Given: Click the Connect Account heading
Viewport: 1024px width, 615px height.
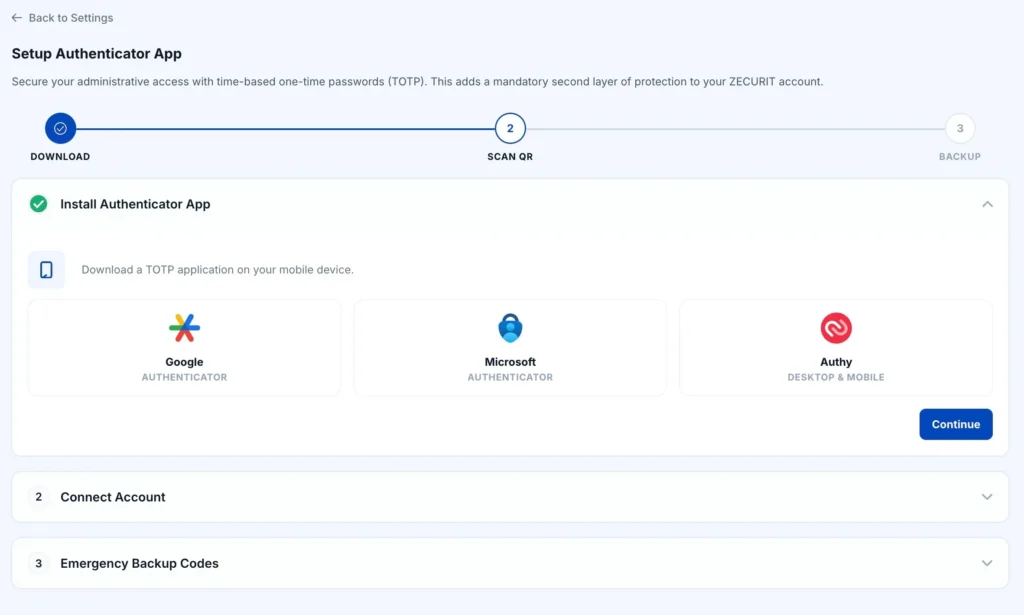Looking at the screenshot, I should point(113,497).
